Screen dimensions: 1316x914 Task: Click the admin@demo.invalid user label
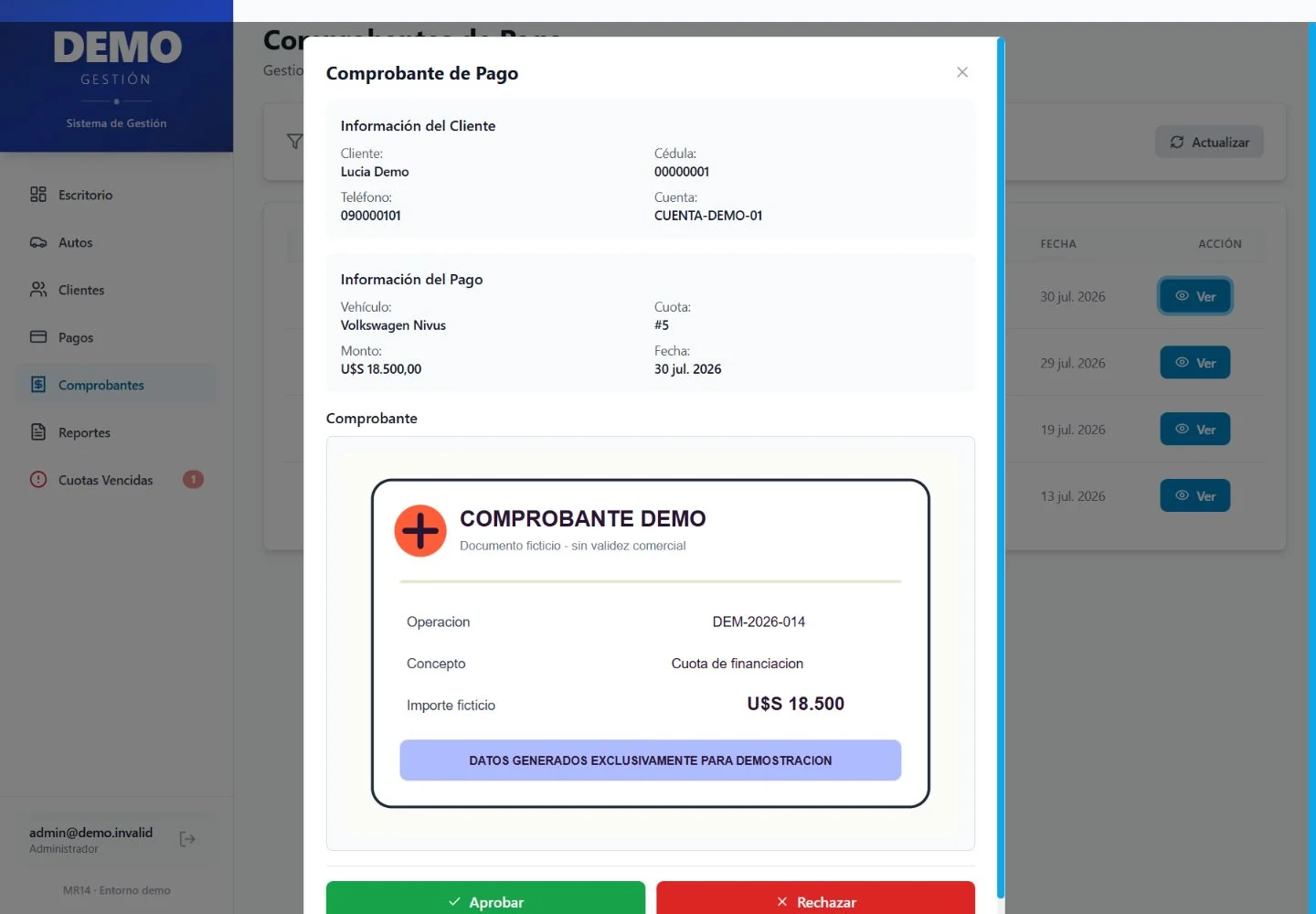point(90,833)
